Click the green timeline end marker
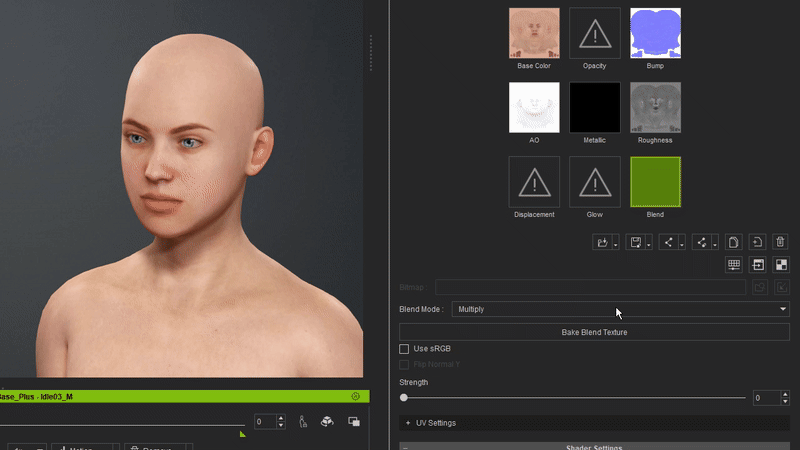The height and width of the screenshot is (450, 800). 242,434
